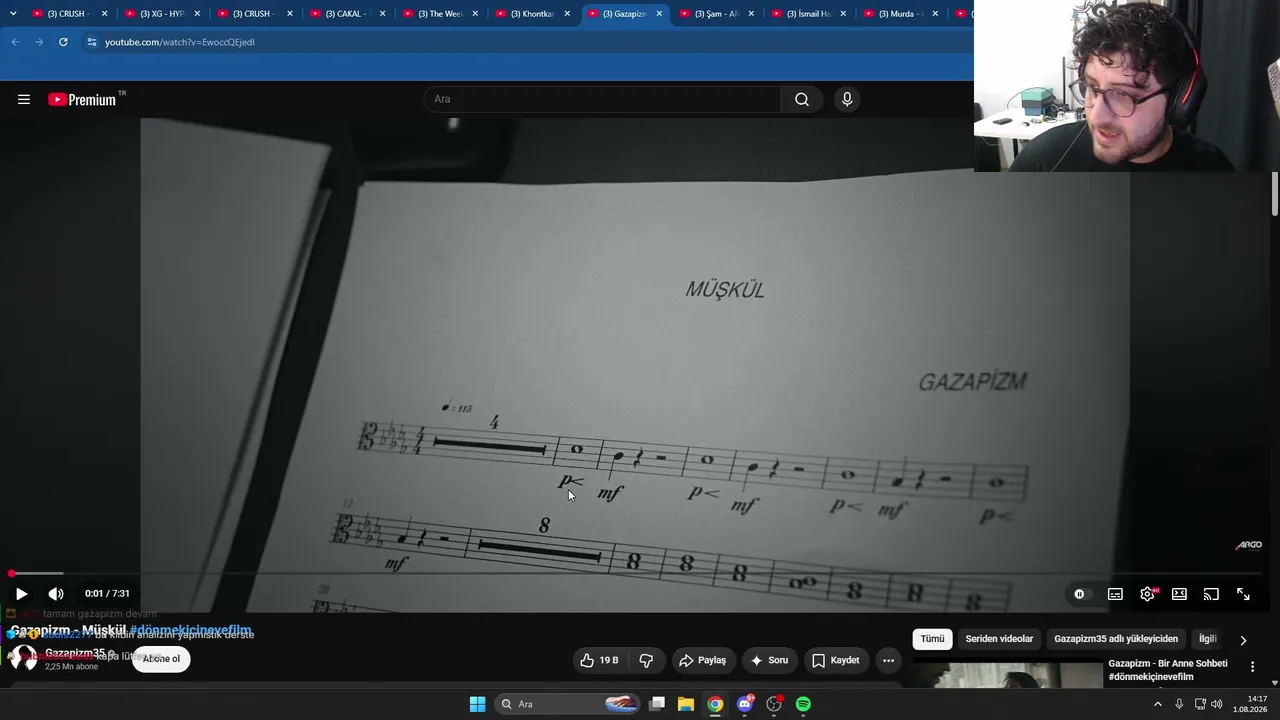
Task: Switch to the Murda tab
Action: [901, 14]
